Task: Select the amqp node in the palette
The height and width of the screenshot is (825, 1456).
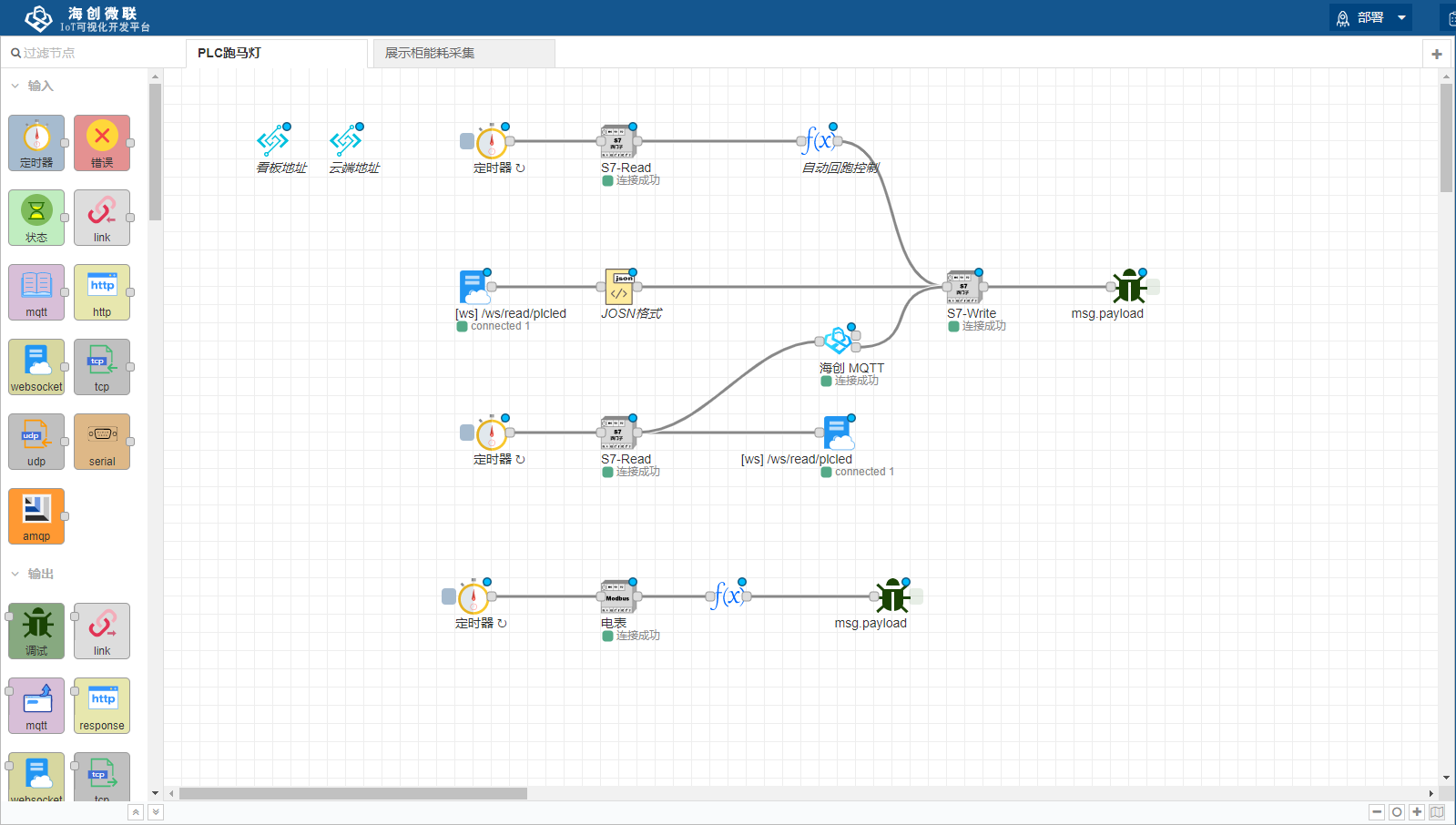Action: pos(36,516)
